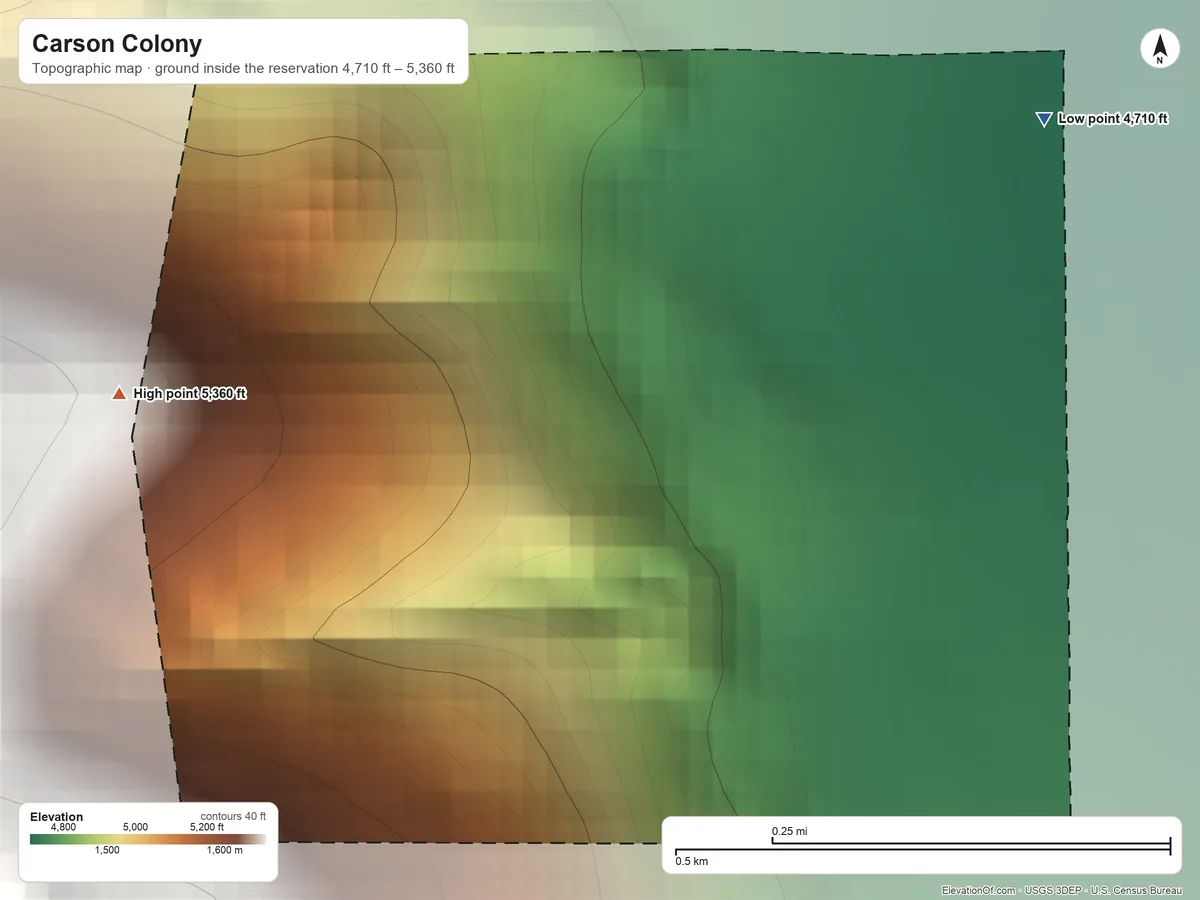Click the "High point 5,360 ft" label

[190, 394]
